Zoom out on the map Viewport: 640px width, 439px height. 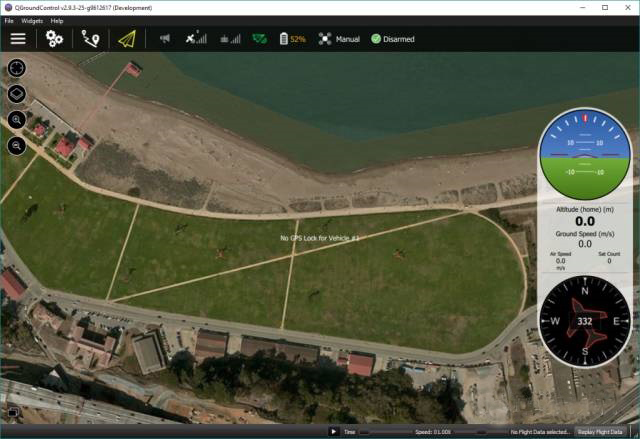pos(17,146)
